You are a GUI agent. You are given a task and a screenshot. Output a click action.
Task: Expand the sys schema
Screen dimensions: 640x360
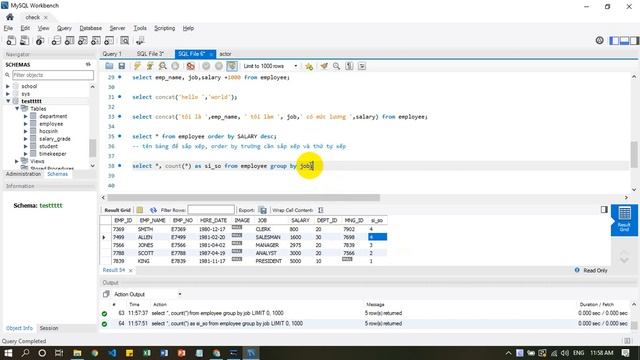8,93
